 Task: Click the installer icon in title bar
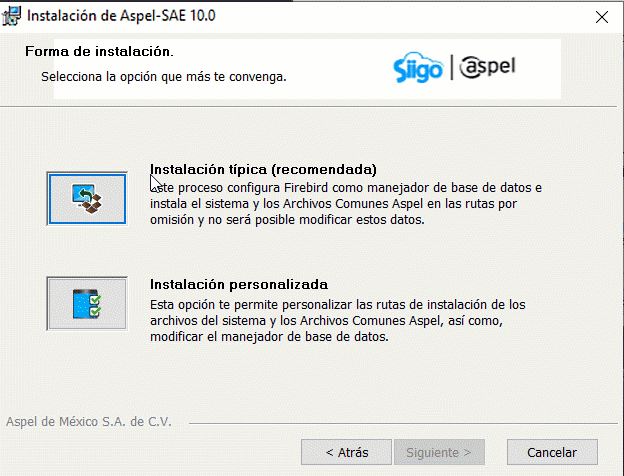(x=12, y=17)
